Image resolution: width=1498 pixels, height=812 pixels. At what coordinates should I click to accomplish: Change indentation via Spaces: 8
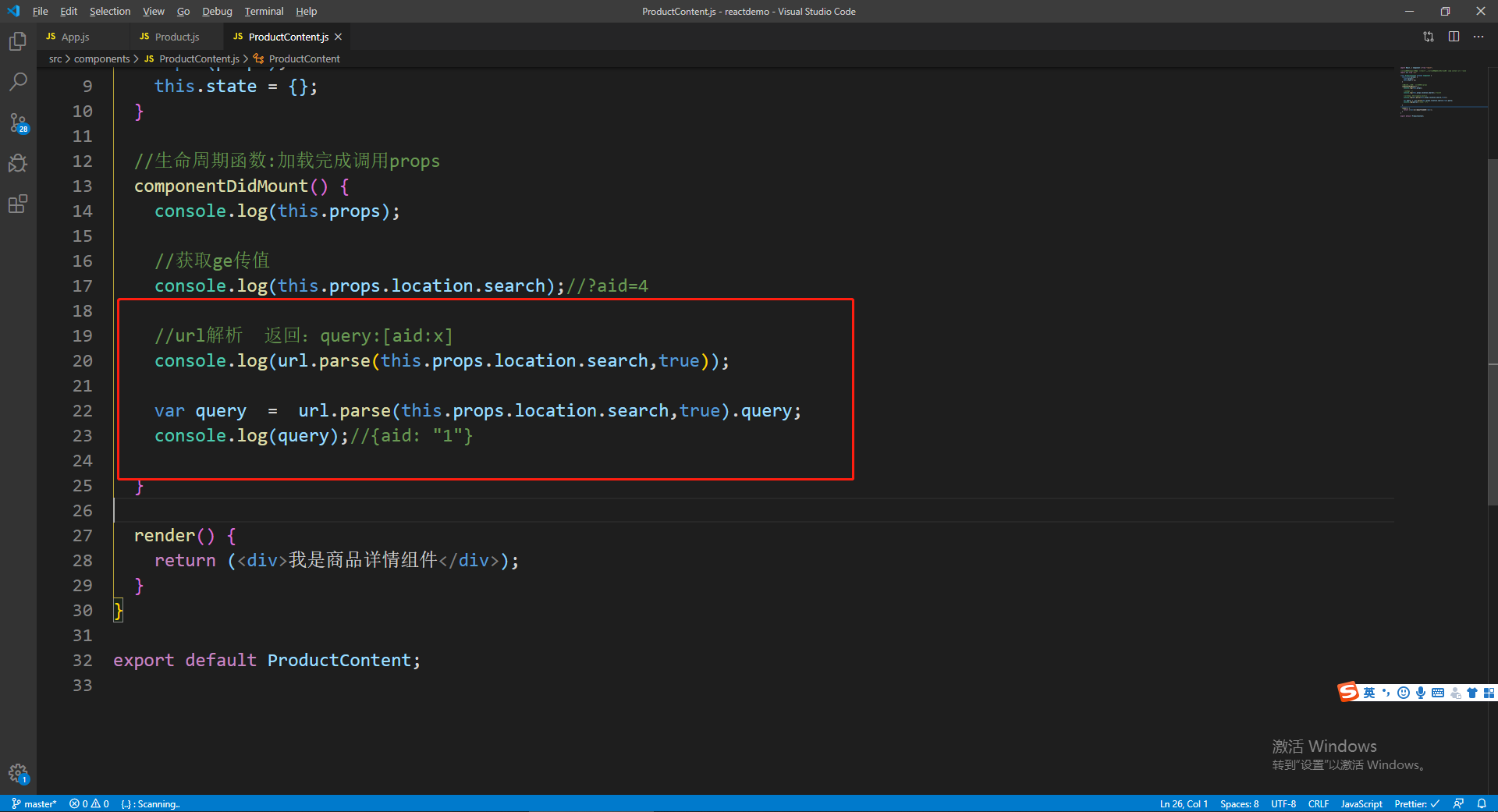click(x=1239, y=803)
